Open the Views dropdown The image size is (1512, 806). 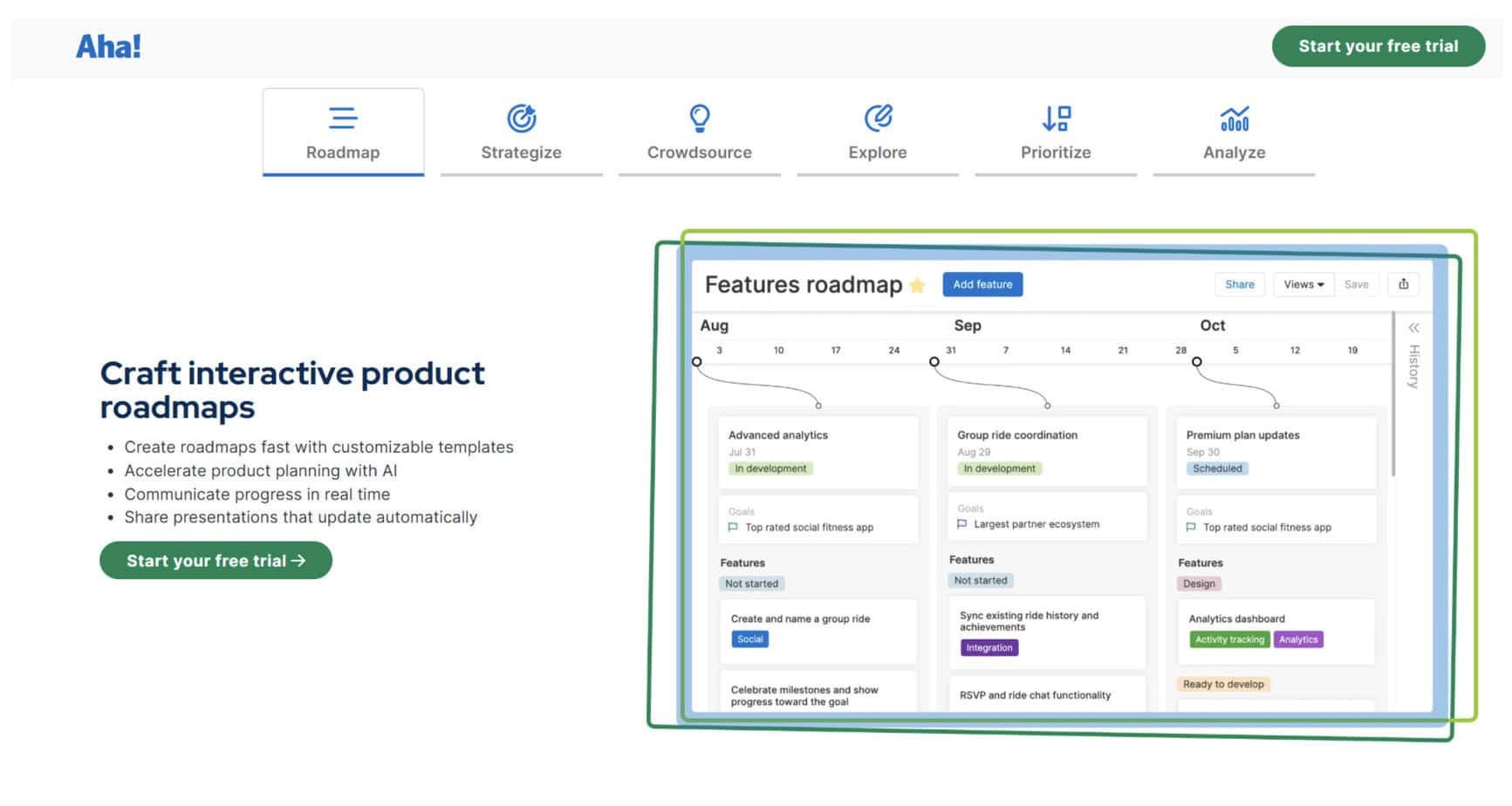point(1303,284)
